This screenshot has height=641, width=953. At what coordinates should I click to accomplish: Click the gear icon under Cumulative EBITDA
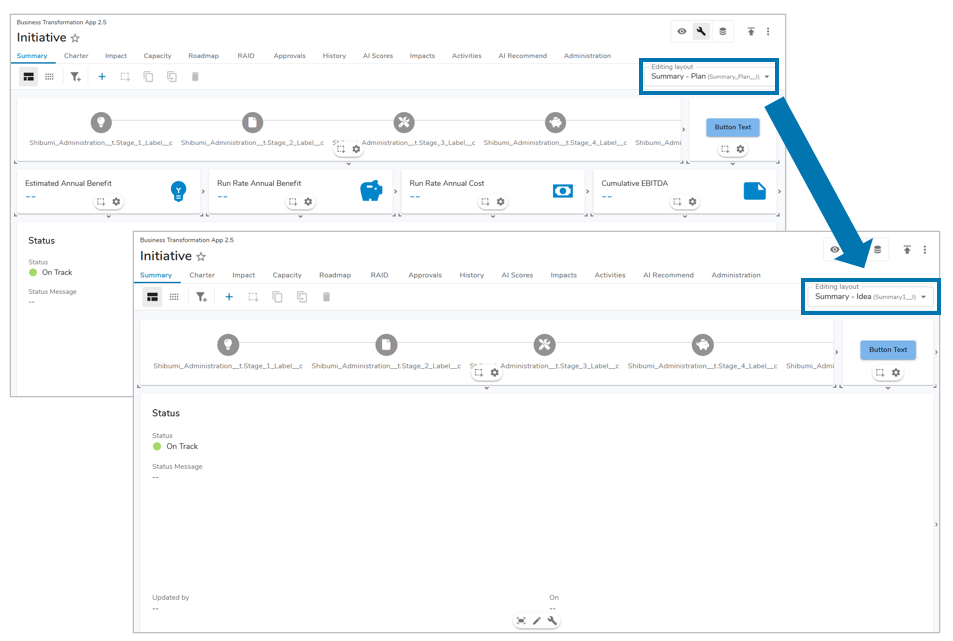692,202
